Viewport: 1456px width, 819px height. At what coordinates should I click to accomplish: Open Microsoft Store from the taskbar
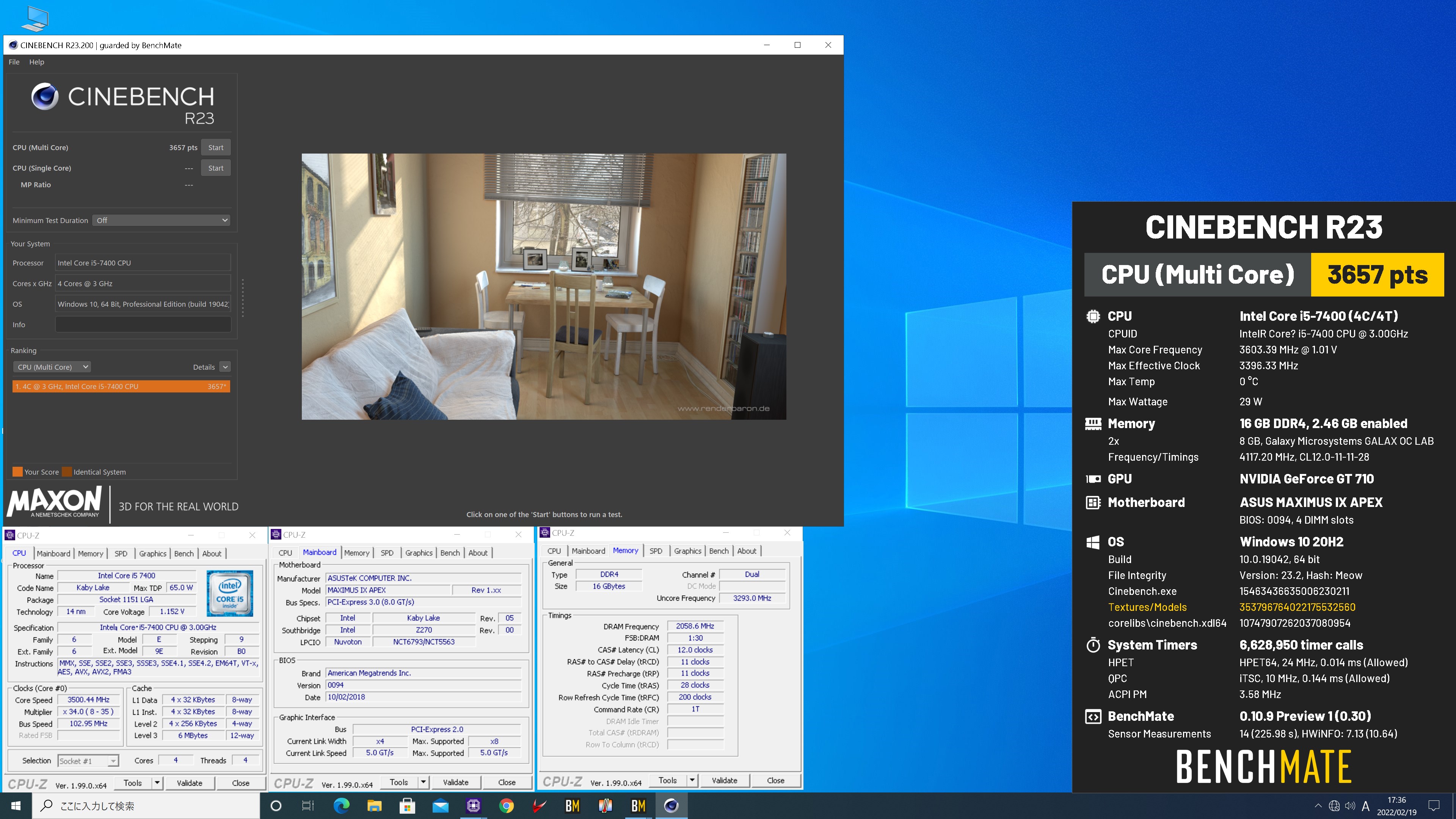point(407,805)
